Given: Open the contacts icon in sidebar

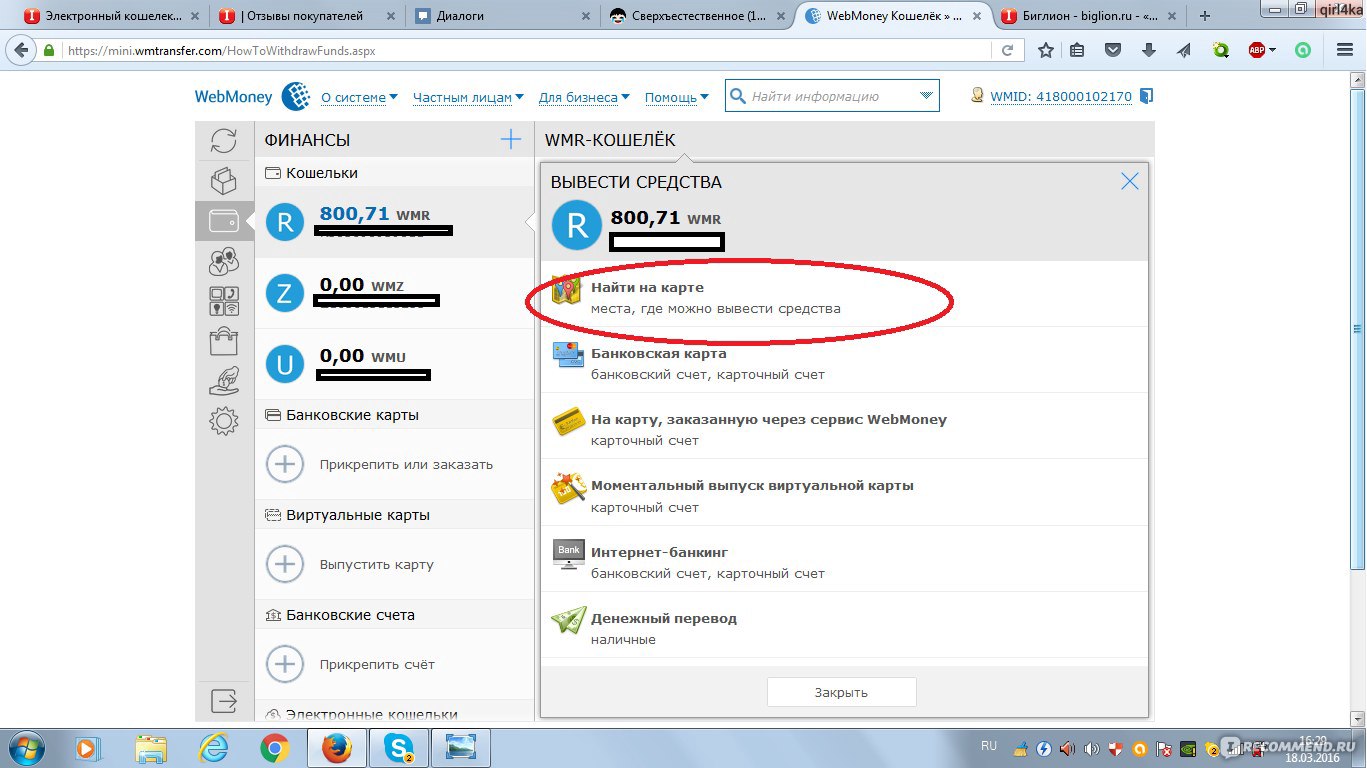Looking at the screenshot, I should tap(224, 261).
